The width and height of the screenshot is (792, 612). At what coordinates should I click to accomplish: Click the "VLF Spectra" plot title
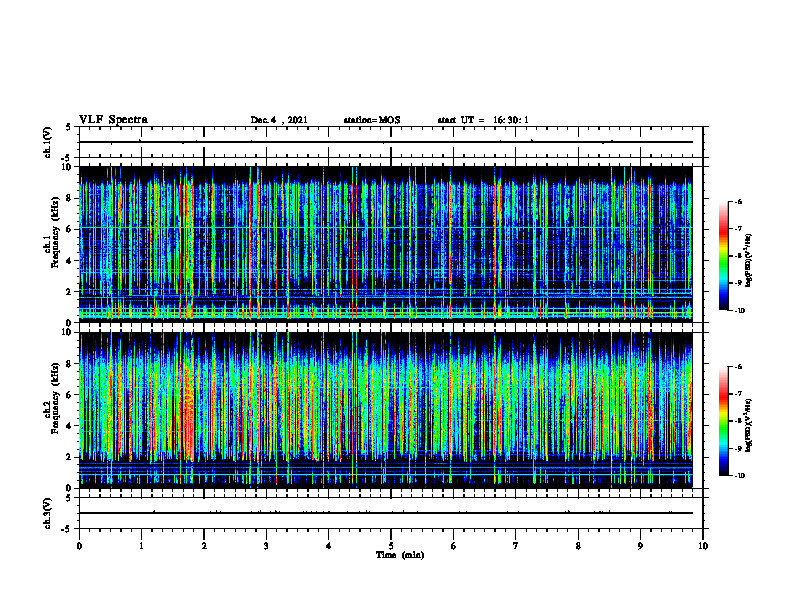[x=113, y=120]
